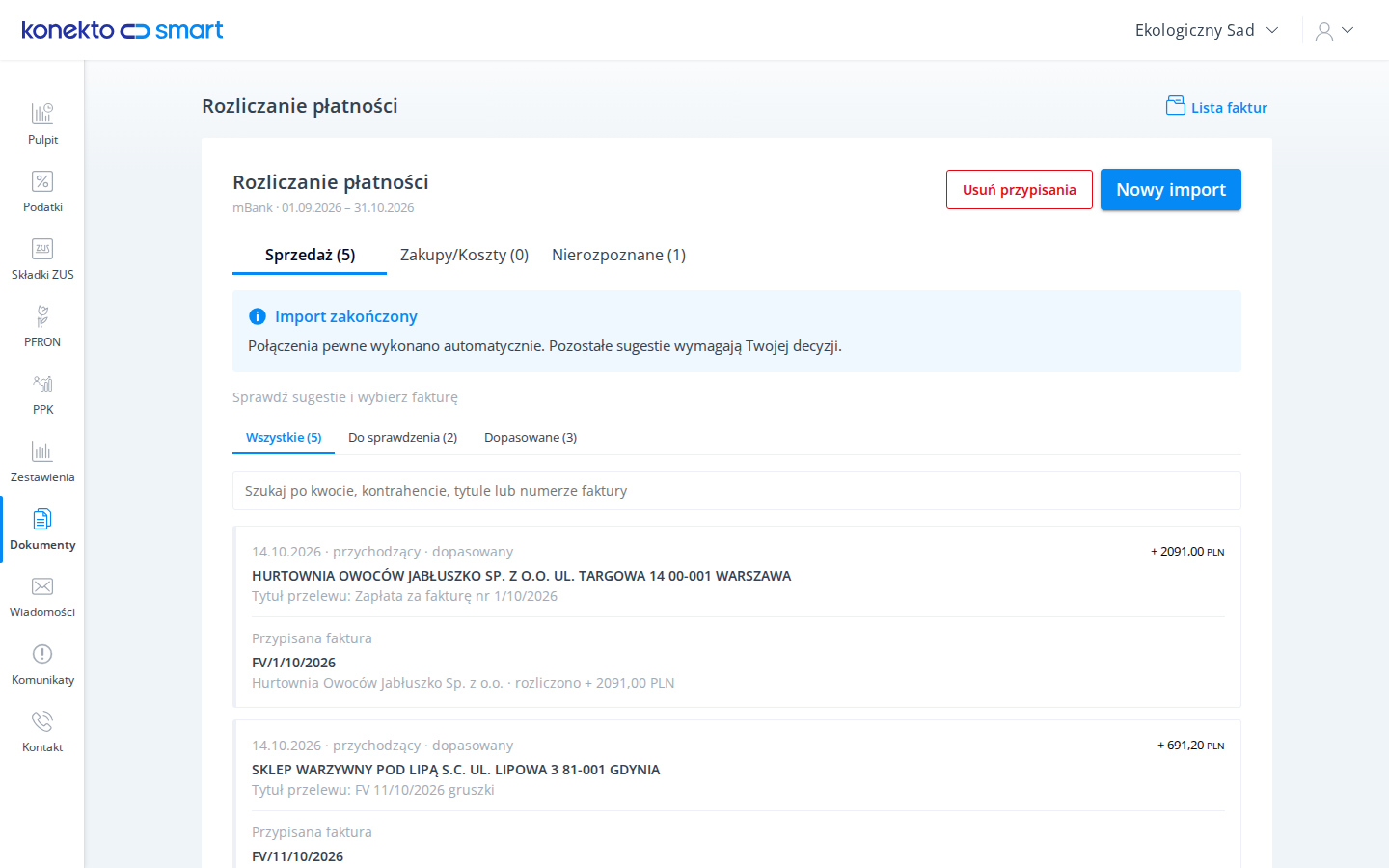
Task: Click the Usuń przypisania button
Action: (1020, 190)
